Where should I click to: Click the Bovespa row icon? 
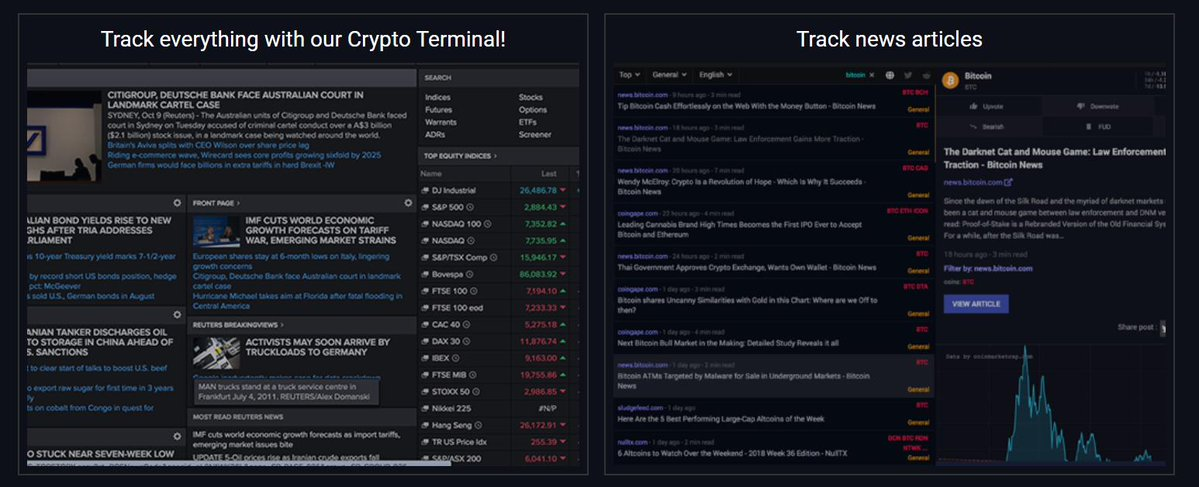pyautogui.click(x=425, y=274)
